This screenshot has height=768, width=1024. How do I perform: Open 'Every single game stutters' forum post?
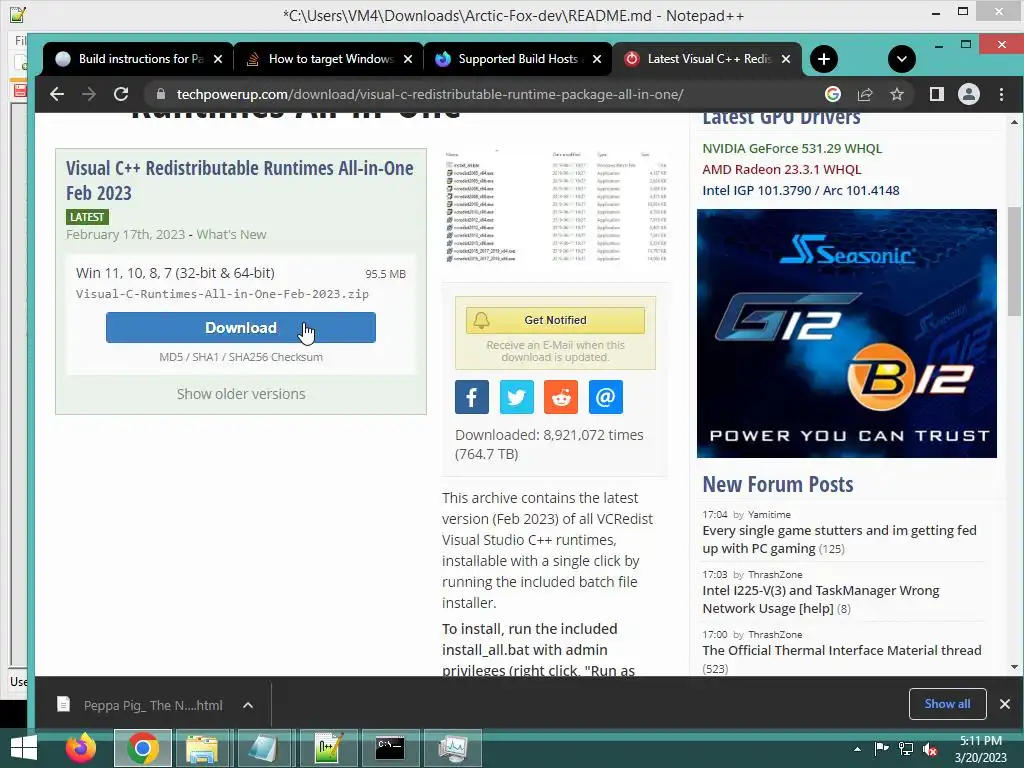click(x=839, y=539)
